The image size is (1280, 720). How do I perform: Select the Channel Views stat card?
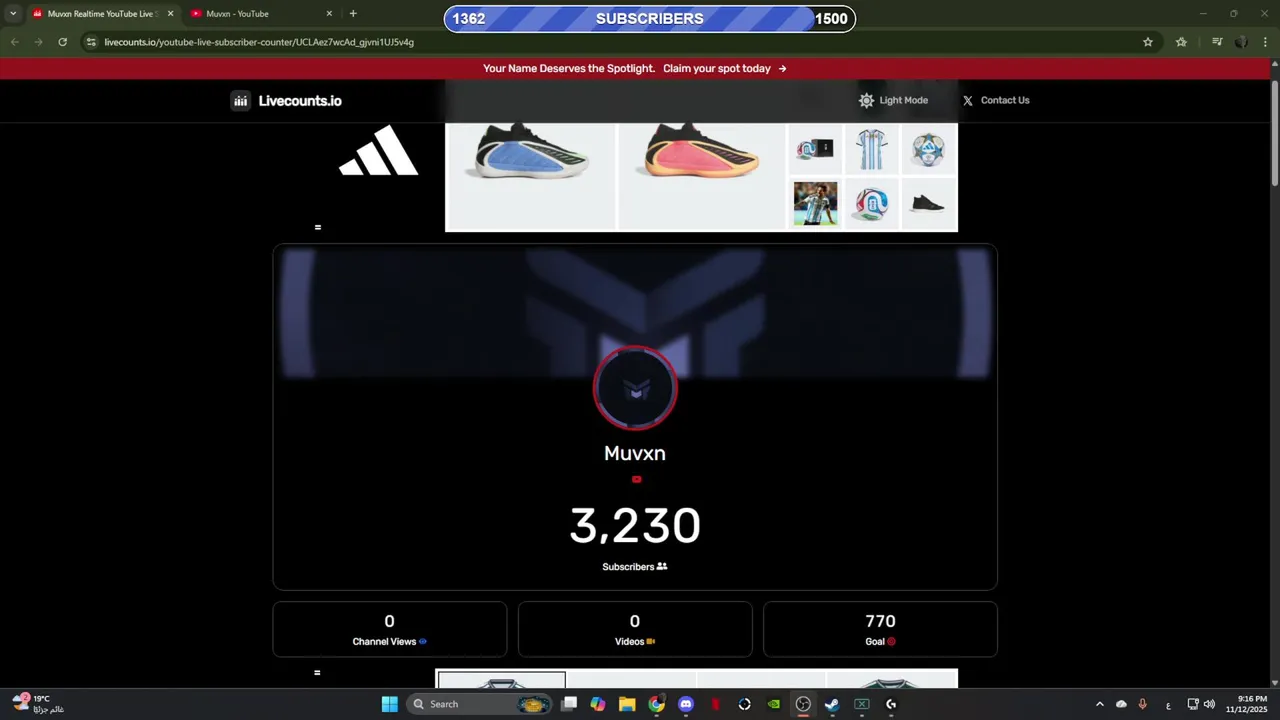click(x=389, y=629)
